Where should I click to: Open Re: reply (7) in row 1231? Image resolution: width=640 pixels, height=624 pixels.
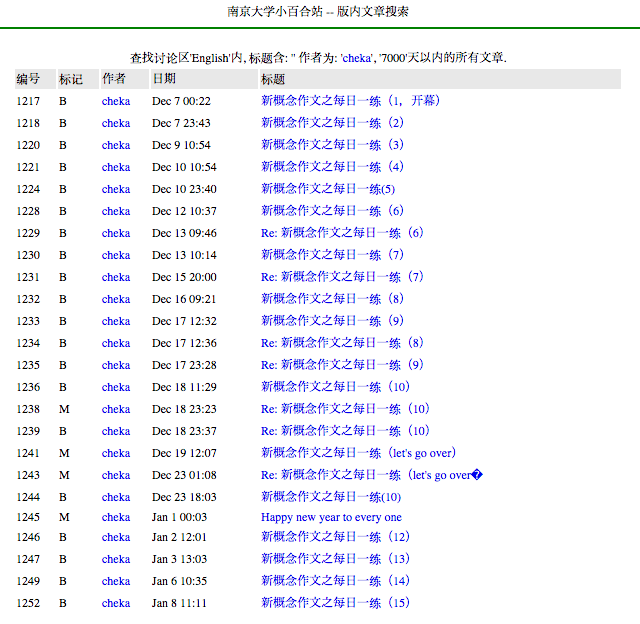(342, 277)
